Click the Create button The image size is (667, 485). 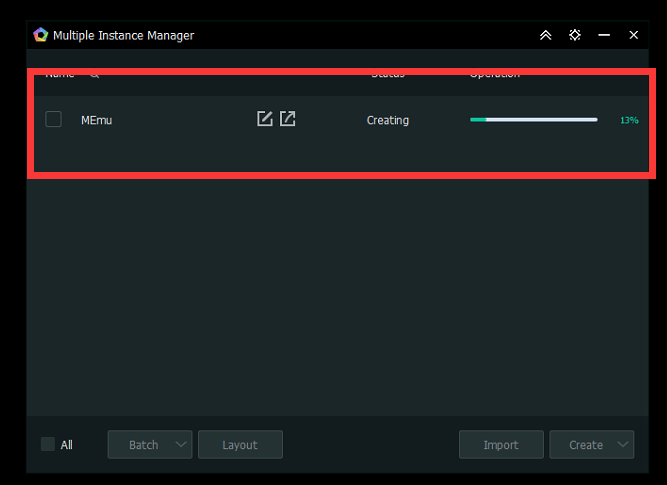585,445
